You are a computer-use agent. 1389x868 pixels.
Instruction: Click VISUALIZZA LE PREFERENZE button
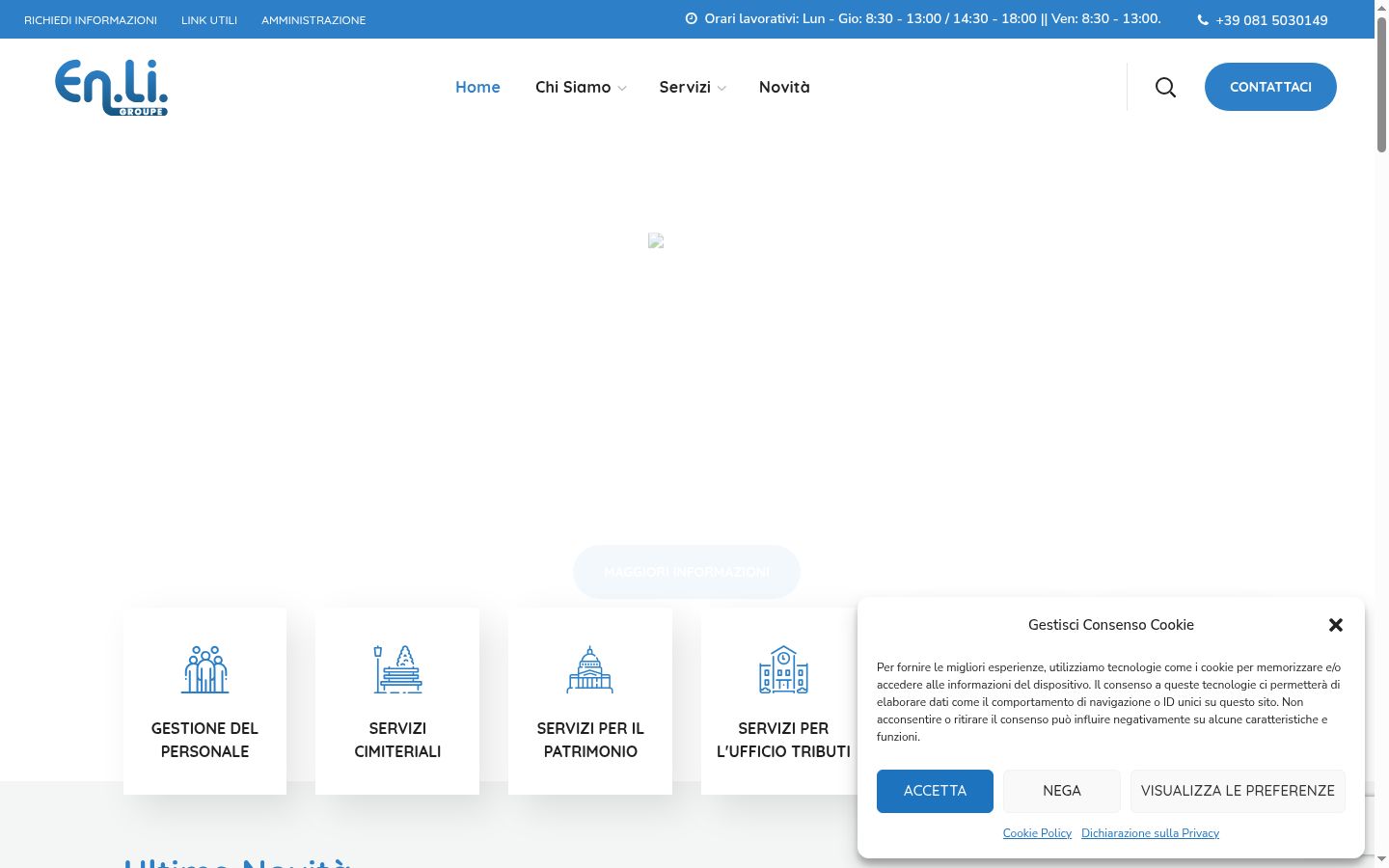pos(1238,791)
